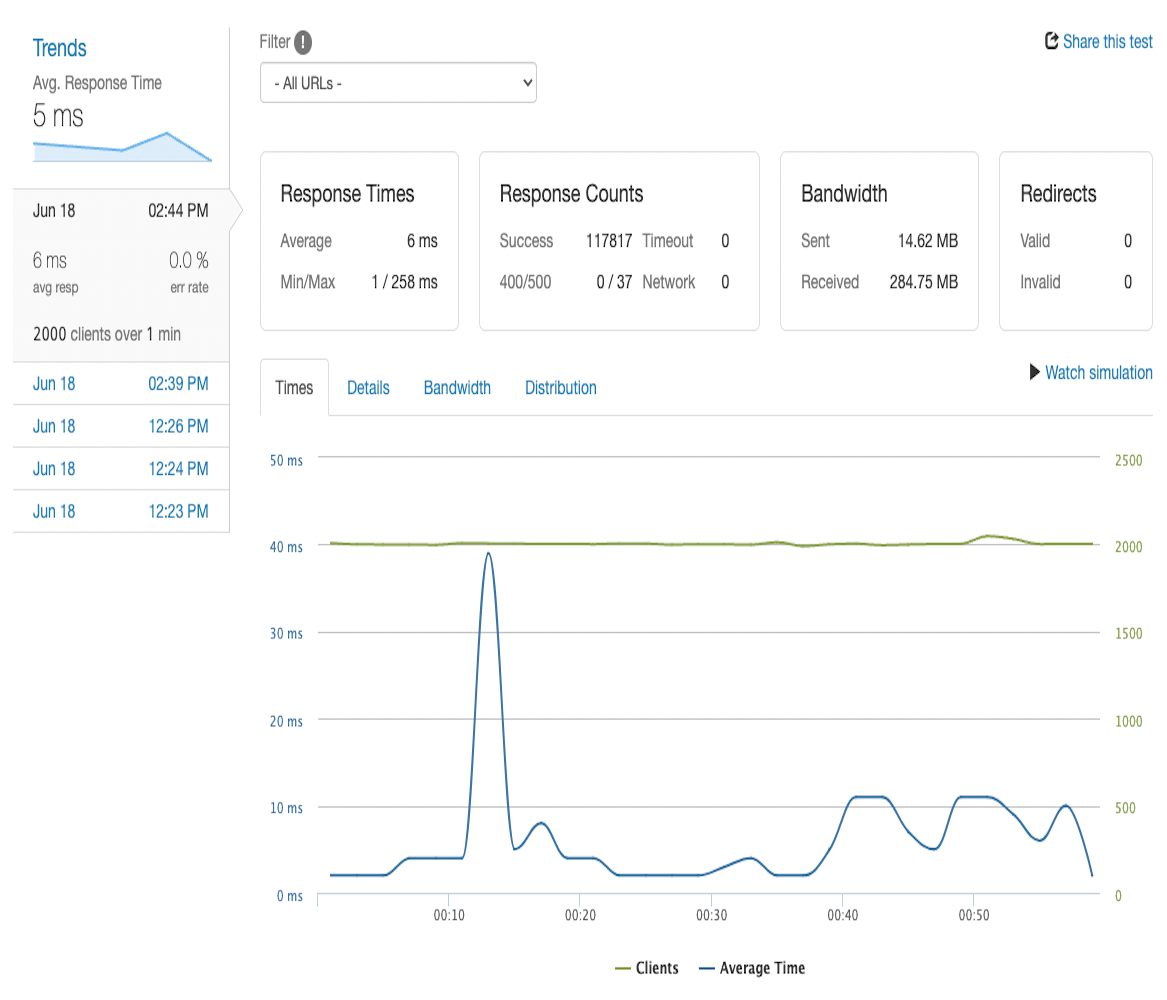Screen dimensions: 1167x1000
Task: Click the filter info exclamation icon
Action: pyautogui.click(x=303, y=42)
